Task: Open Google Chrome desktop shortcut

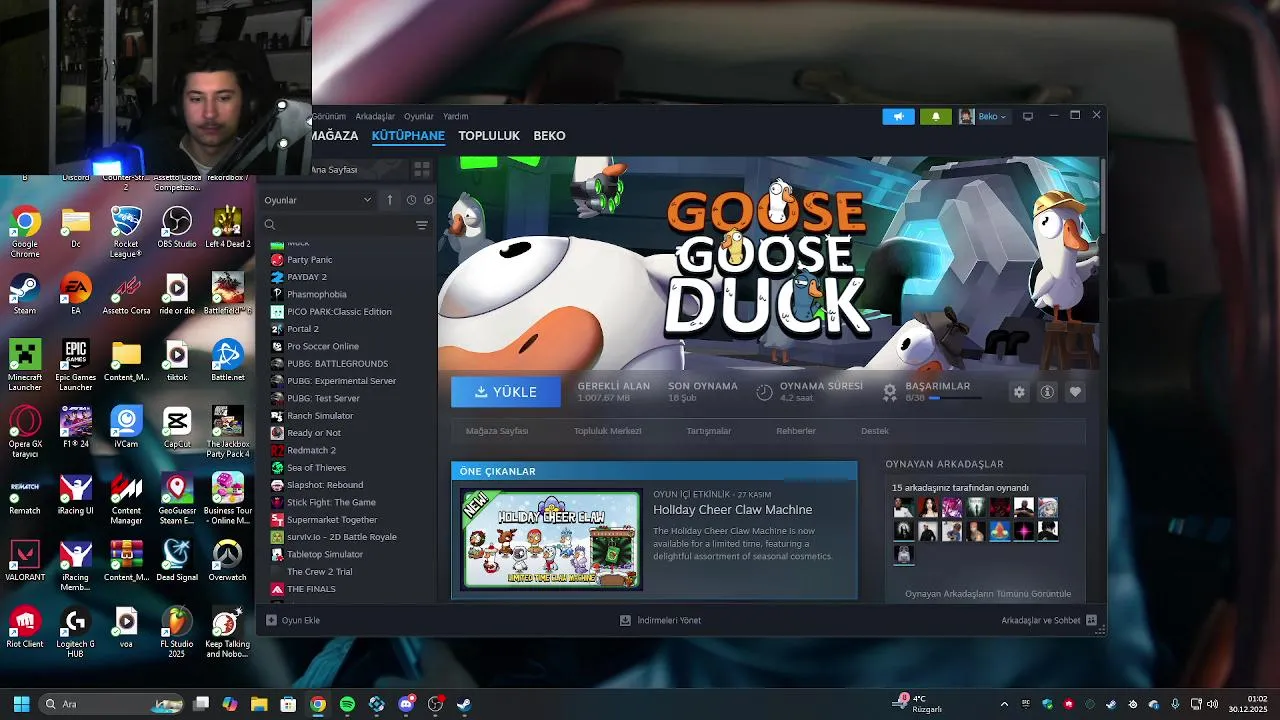Action: click(25, 231)
